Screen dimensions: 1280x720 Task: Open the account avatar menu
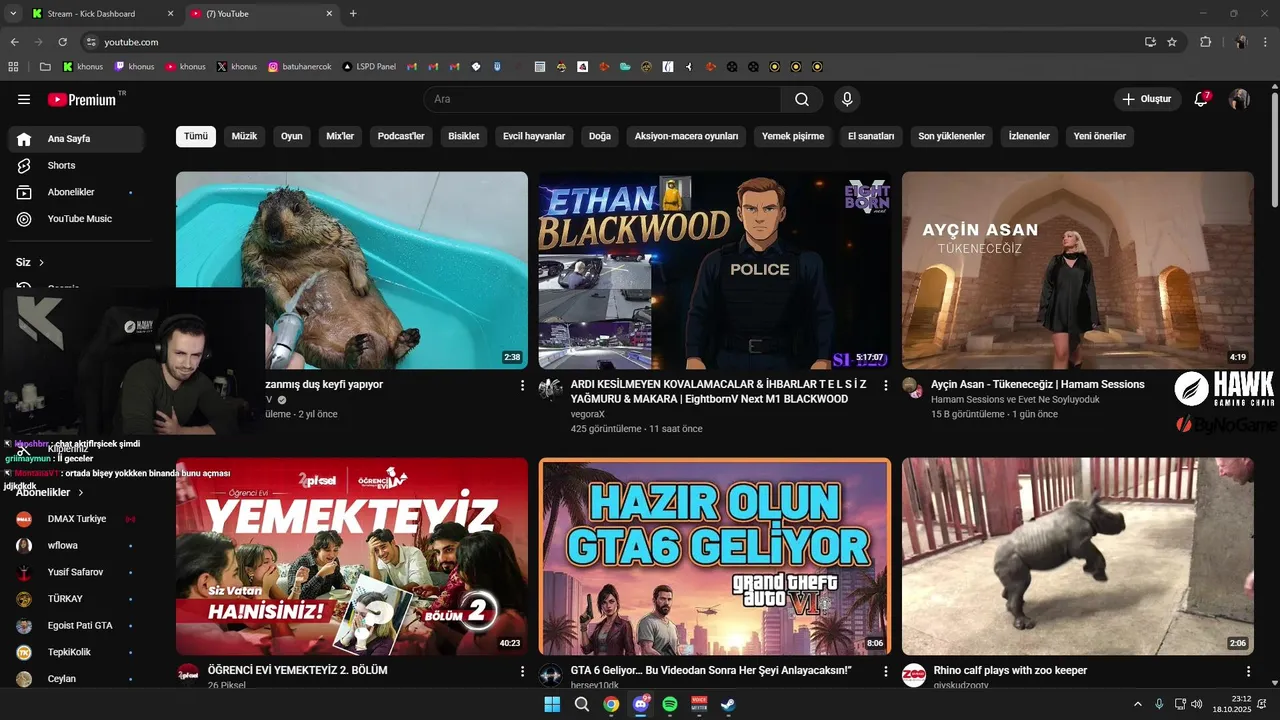[1239, 99]
